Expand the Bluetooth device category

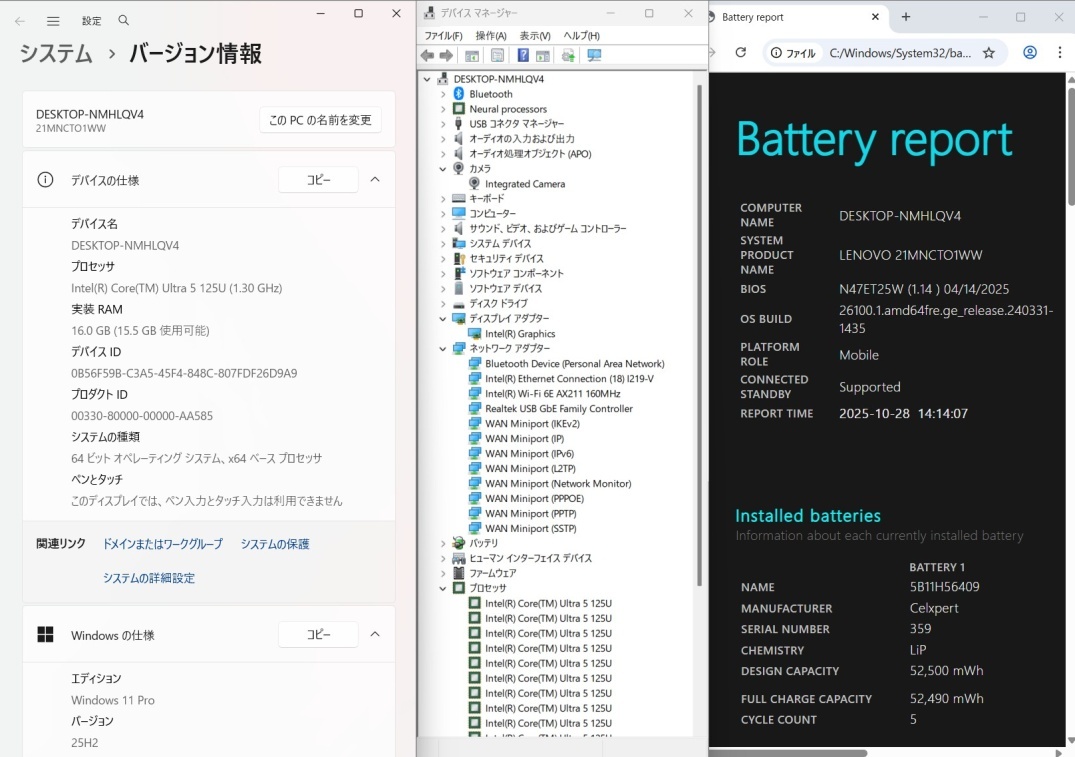pyautogui.click(x=443, y=94)
